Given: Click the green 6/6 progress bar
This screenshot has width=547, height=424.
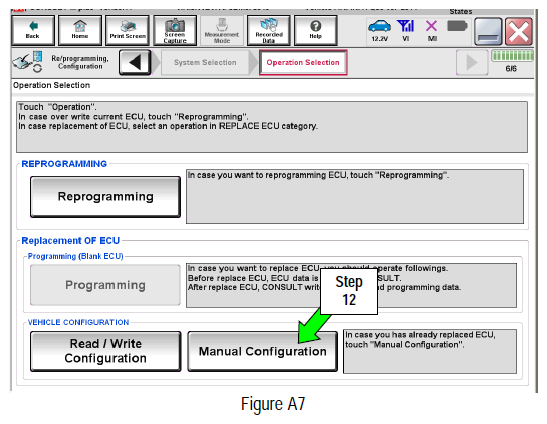Looking at the screenshot, I should (512, 56).
